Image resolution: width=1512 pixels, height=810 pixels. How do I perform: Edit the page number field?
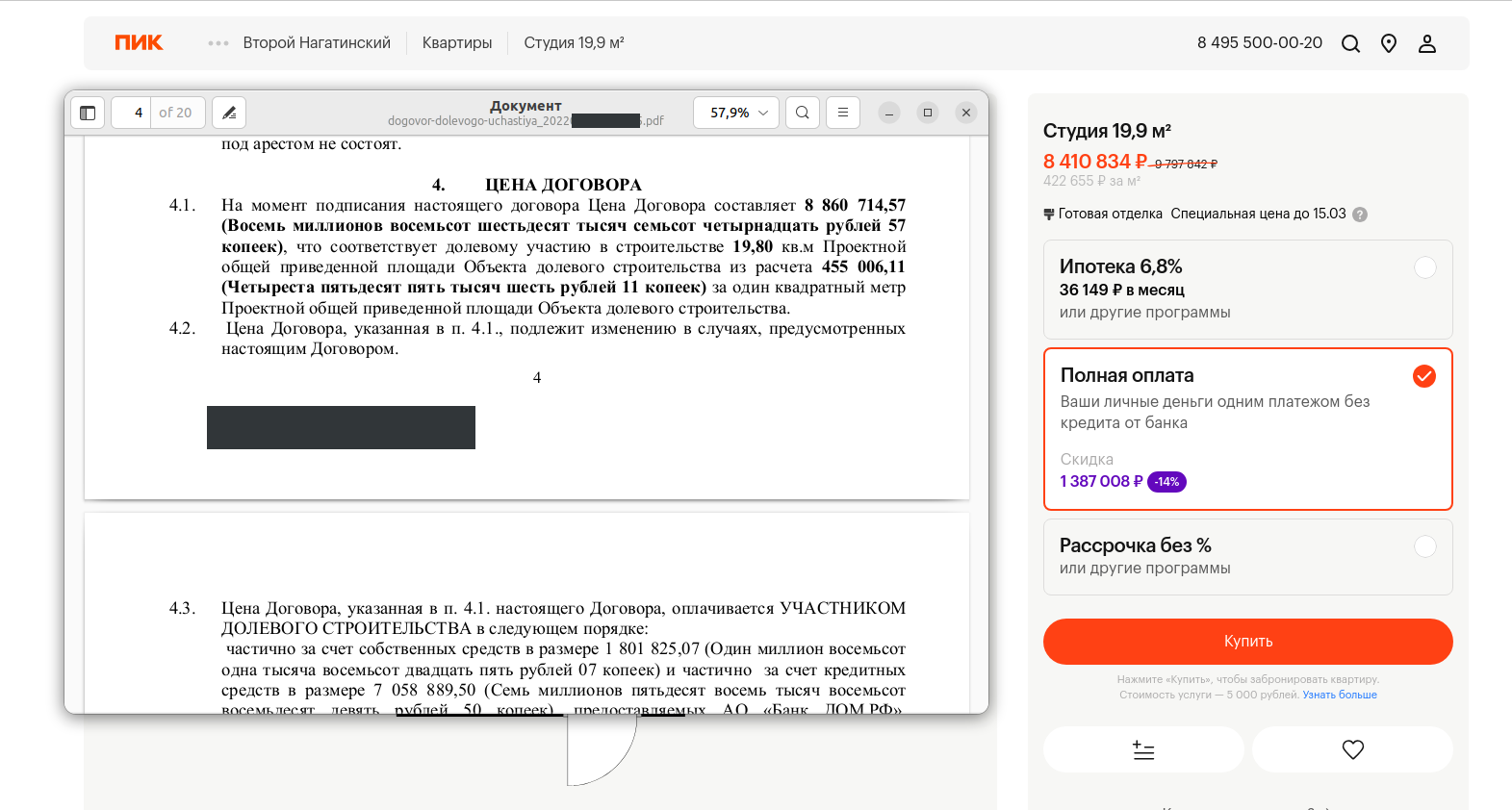131,113
